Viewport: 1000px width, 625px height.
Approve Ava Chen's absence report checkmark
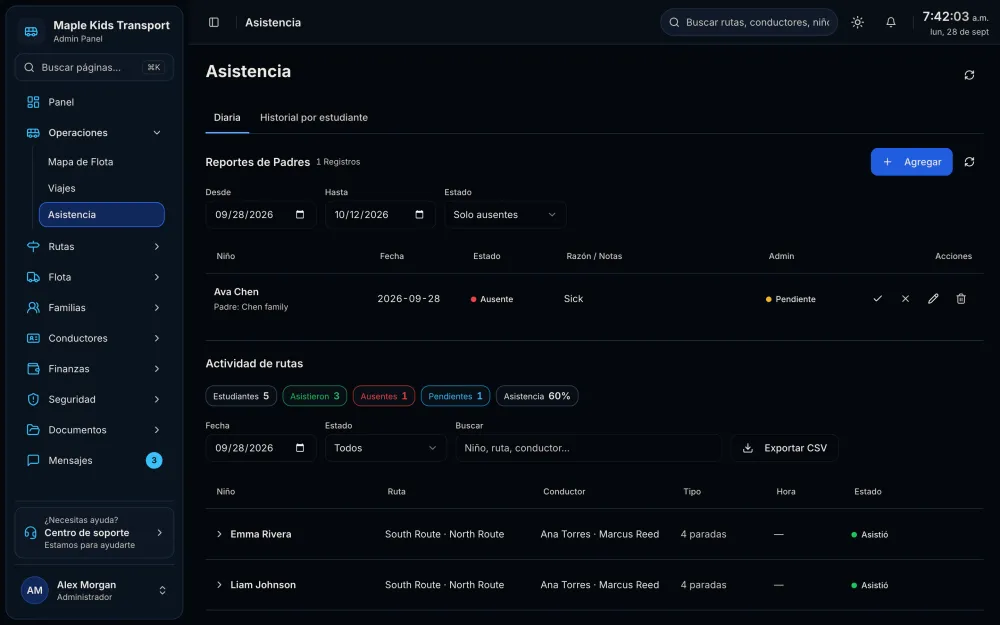(878, 298)
